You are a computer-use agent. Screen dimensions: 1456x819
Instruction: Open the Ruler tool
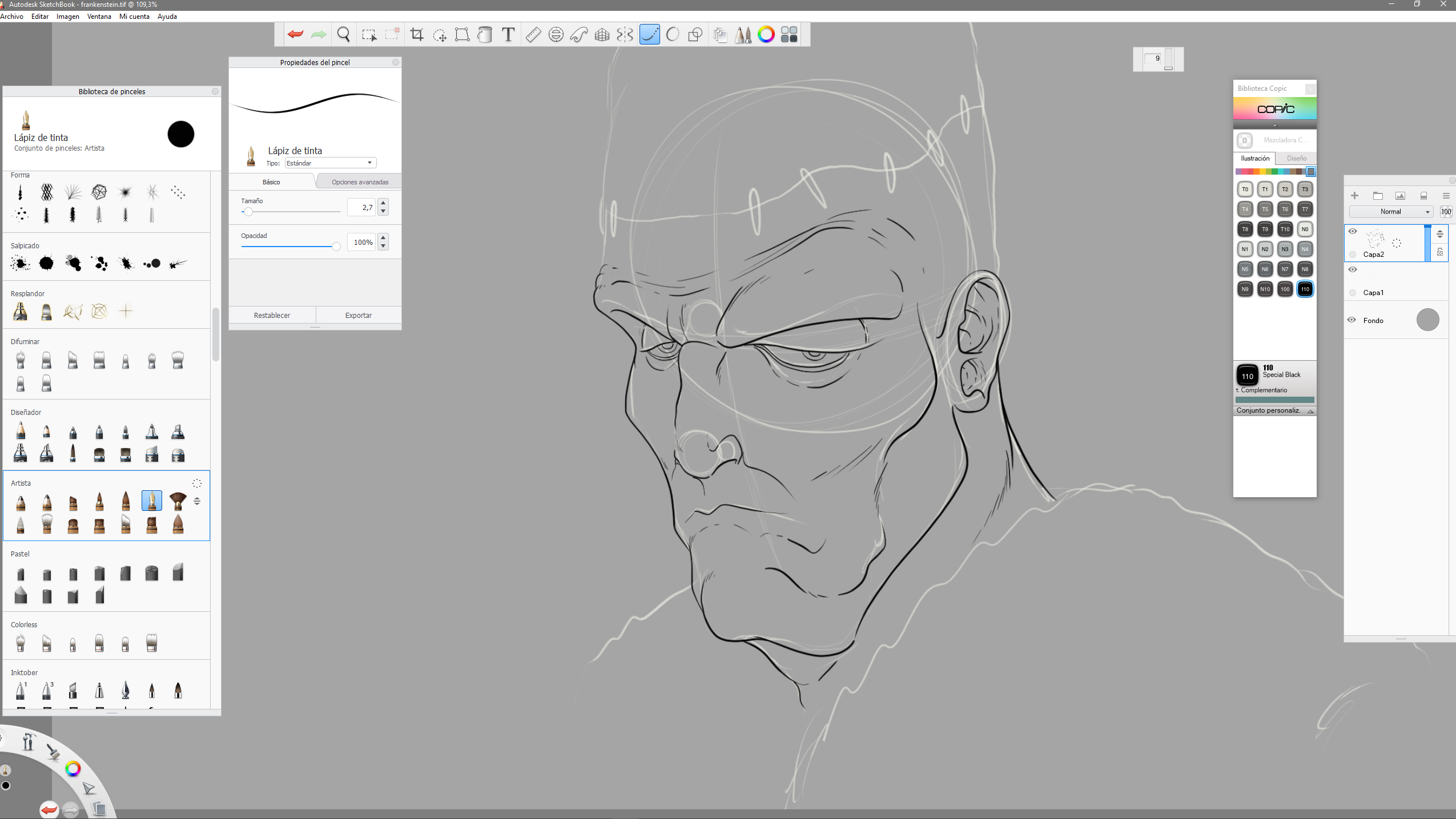click(533, 34)
